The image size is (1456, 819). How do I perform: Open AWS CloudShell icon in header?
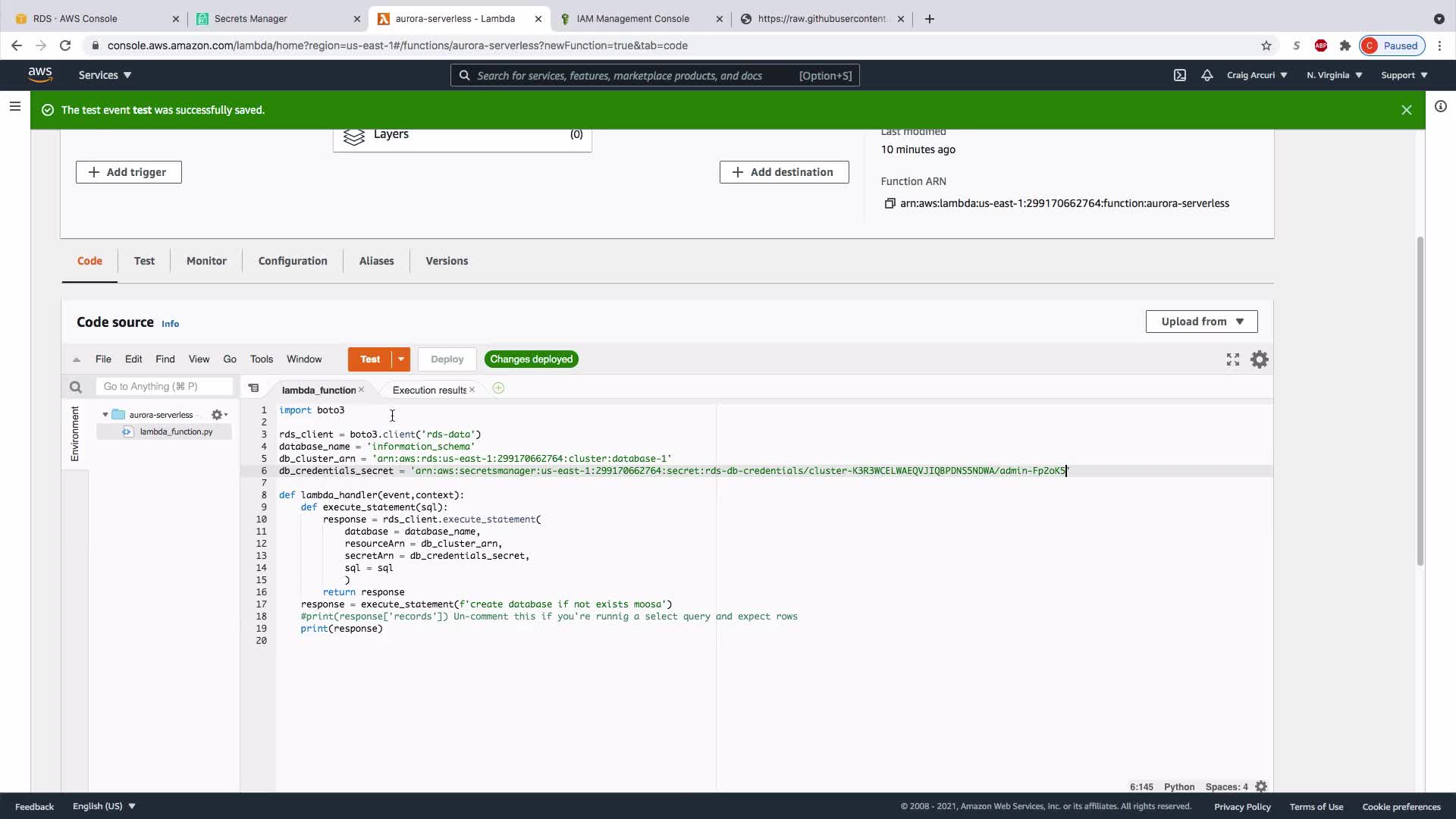click(x=1180, y=75)
